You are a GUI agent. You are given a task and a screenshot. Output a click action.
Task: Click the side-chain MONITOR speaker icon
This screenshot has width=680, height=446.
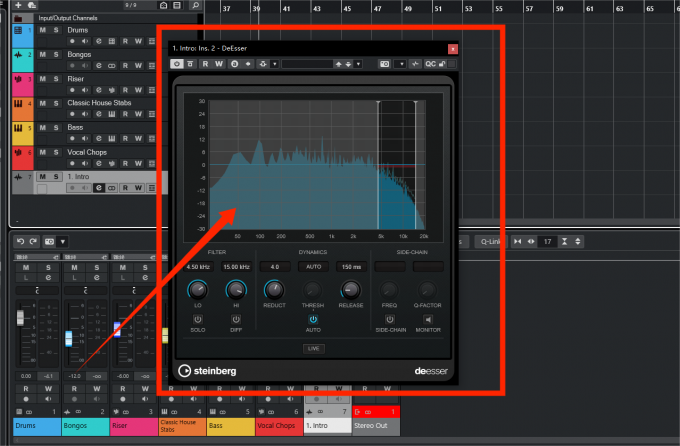428,319
